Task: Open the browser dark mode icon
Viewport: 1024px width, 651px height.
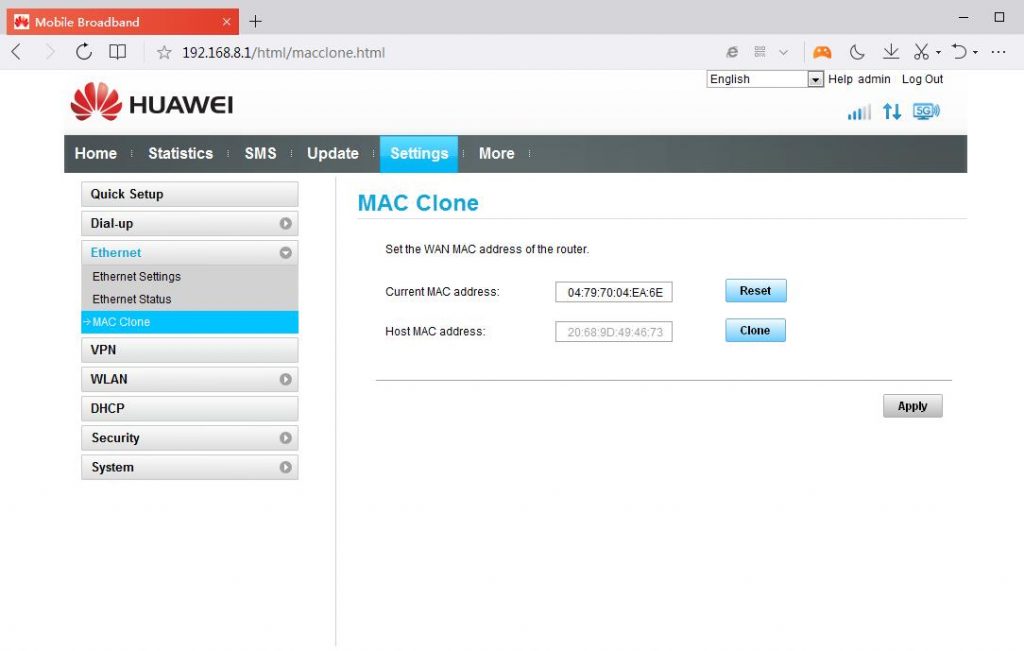Action: click(x=857, y=52)
